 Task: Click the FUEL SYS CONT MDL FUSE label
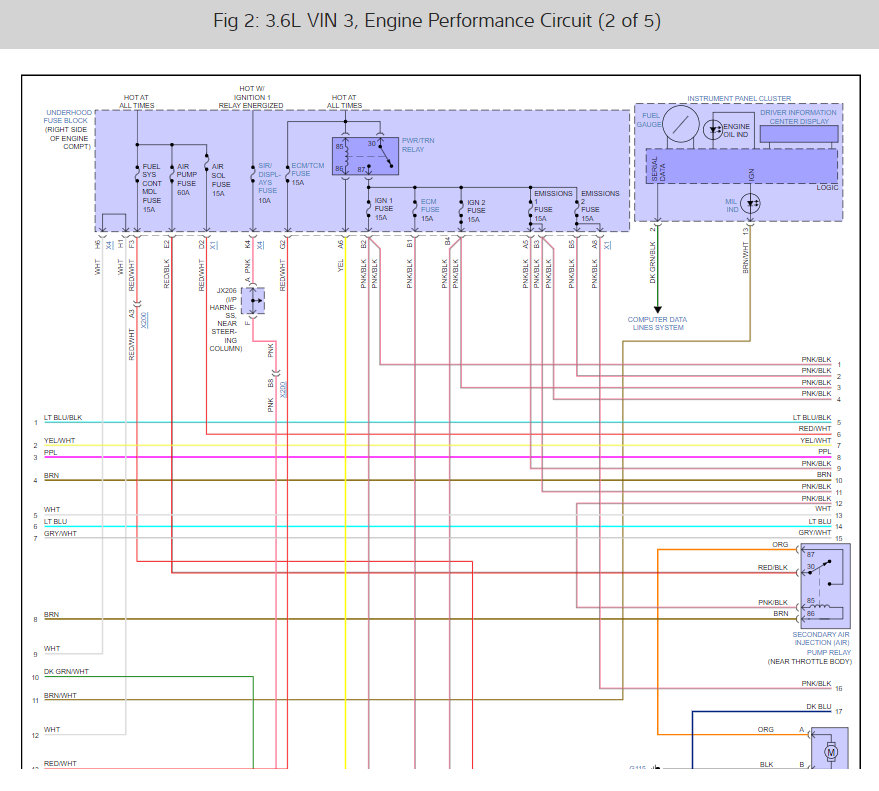coord(151,188)
